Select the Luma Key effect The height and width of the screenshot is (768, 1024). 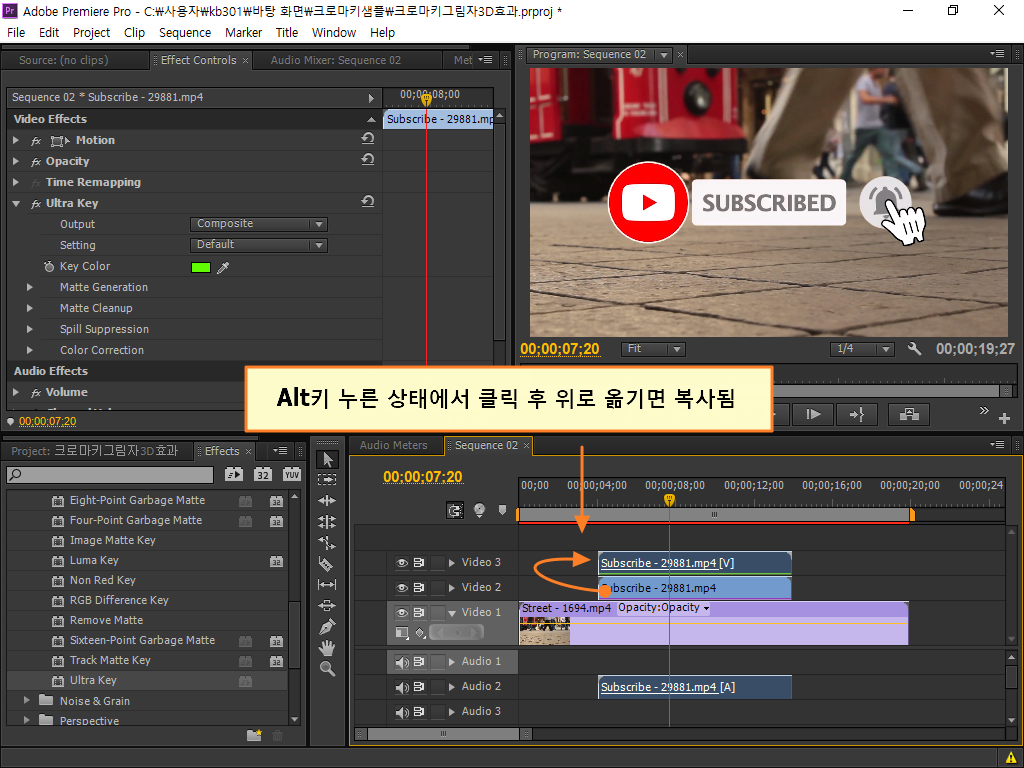(x=94, y=560)
